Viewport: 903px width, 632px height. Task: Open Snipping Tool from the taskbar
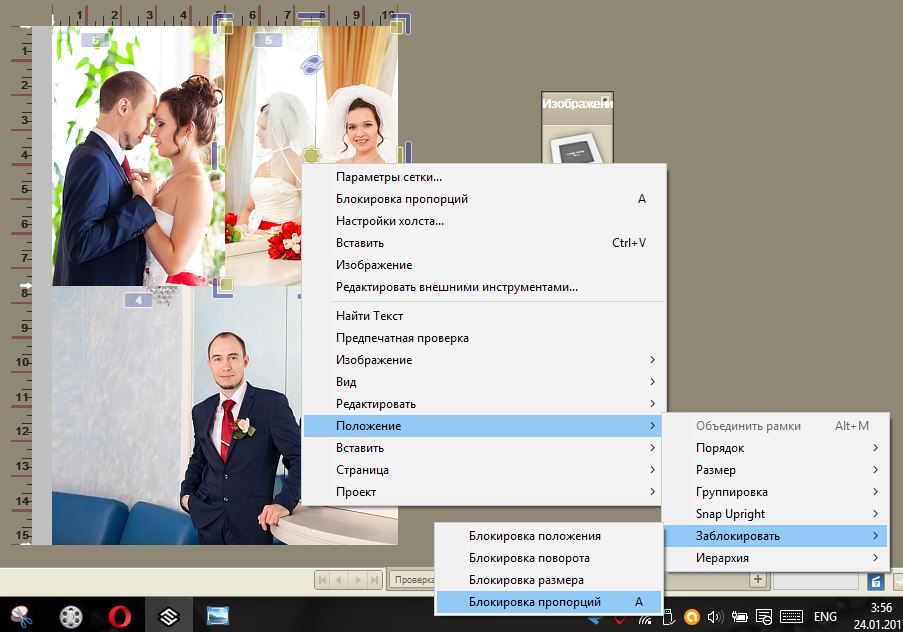point(21,616)
